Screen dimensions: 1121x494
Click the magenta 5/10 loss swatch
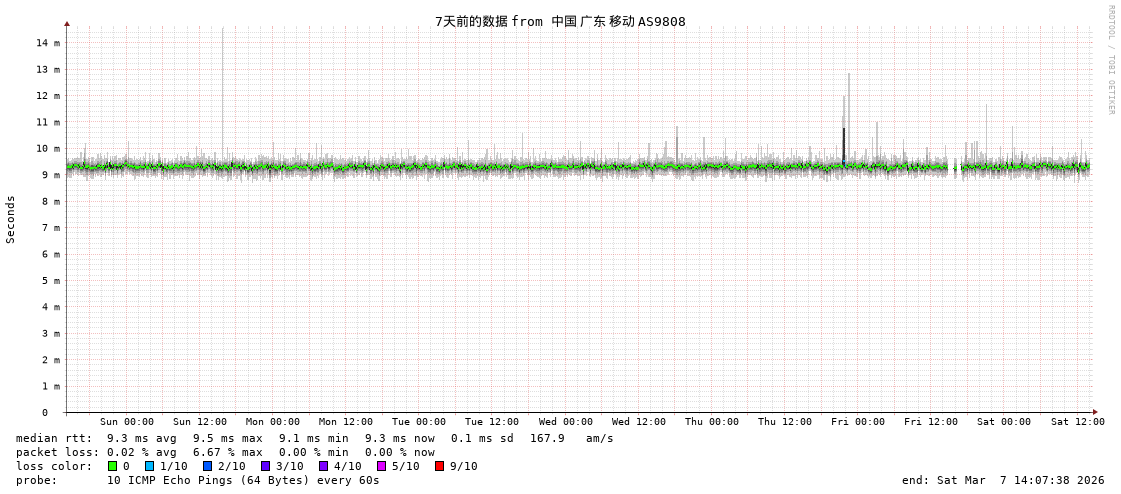[x=381, y=466]
